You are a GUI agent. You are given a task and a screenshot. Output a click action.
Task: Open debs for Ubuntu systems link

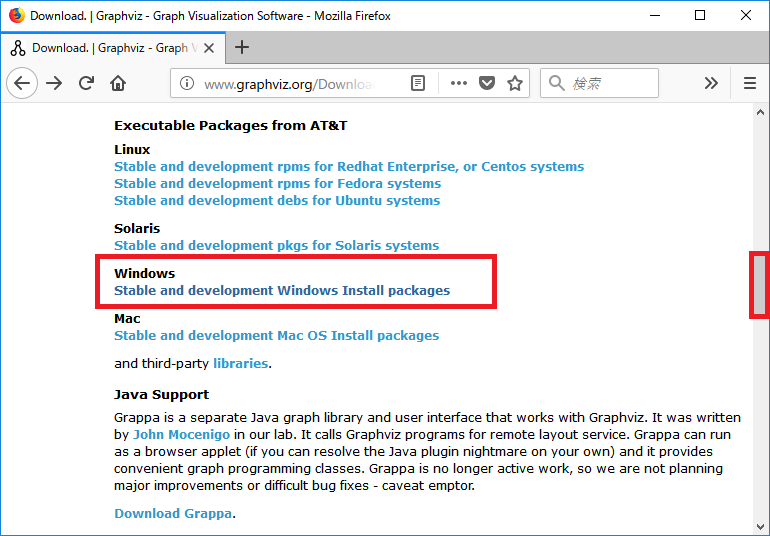[x=277, y=200]
